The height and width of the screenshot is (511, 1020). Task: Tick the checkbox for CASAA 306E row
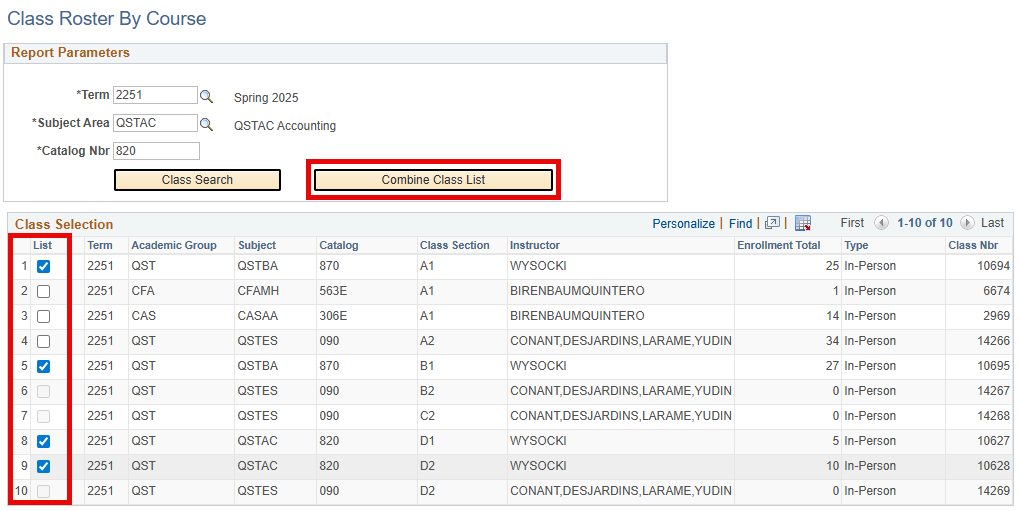[43, 317]
